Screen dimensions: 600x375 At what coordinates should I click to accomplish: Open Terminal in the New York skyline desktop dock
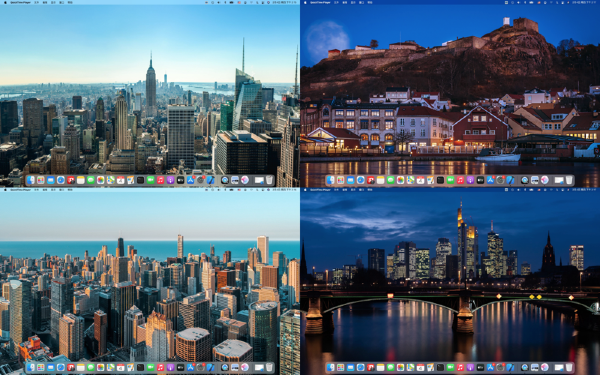140,180
